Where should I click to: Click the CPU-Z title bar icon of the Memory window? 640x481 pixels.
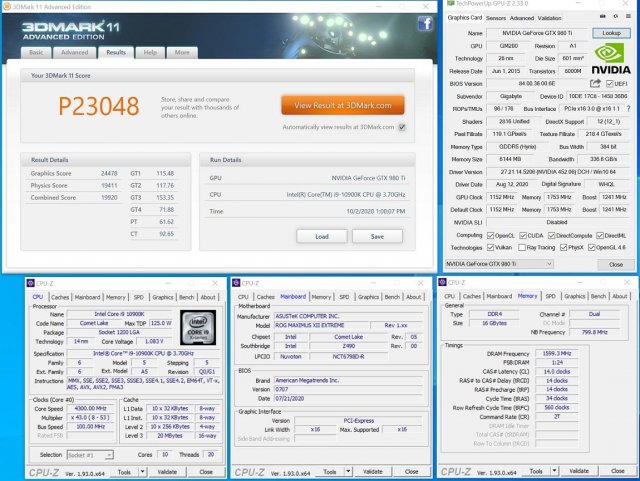442,282
